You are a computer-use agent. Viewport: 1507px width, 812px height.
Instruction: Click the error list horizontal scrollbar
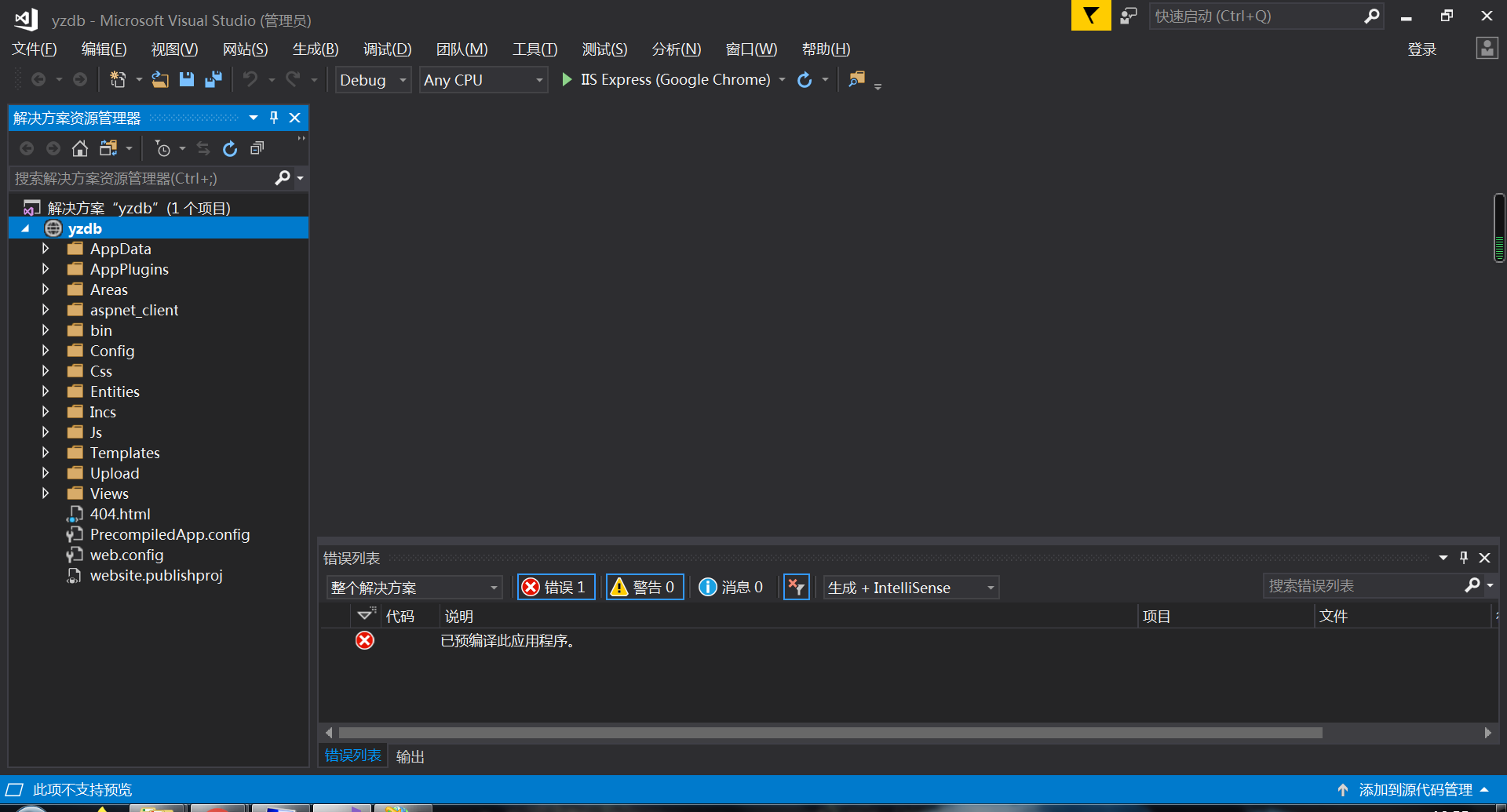(830, 733)
